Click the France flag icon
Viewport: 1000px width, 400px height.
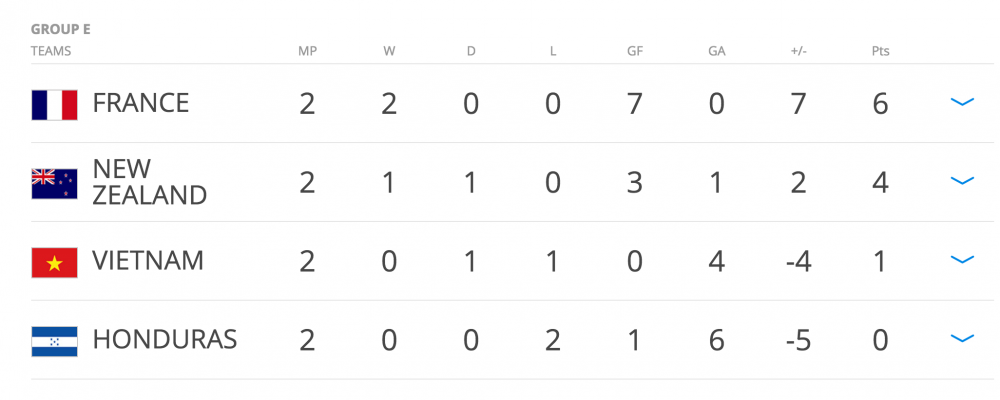click(54, 104)
